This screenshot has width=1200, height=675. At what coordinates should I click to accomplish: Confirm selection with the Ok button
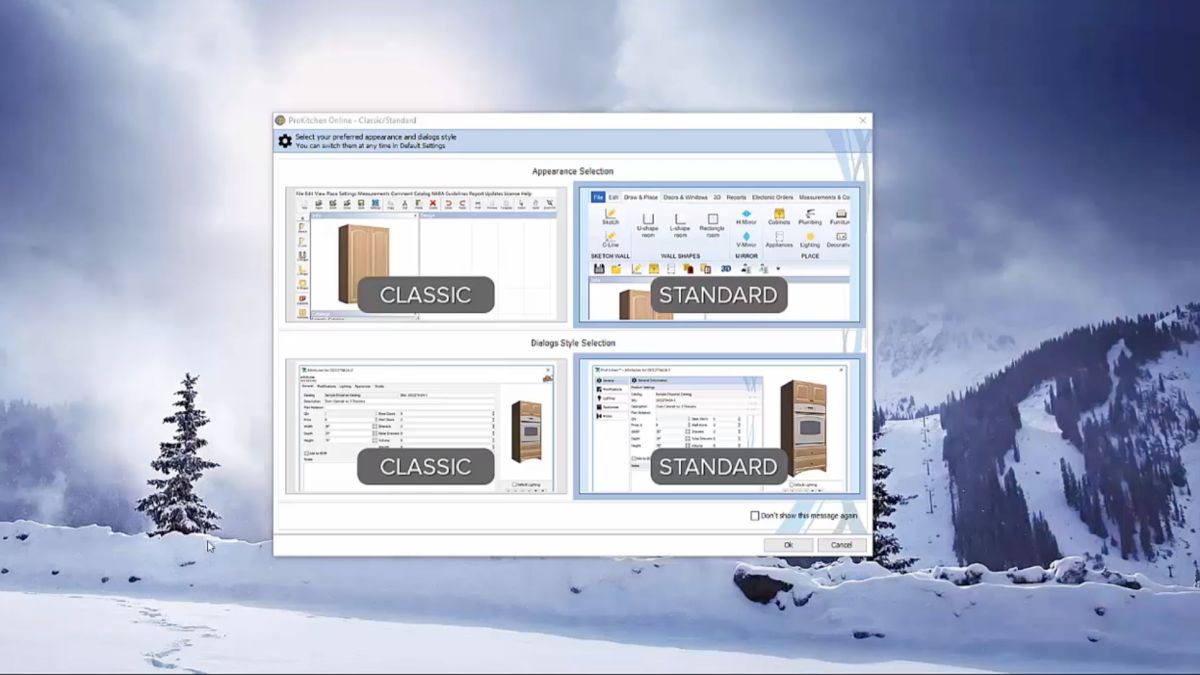788,545
